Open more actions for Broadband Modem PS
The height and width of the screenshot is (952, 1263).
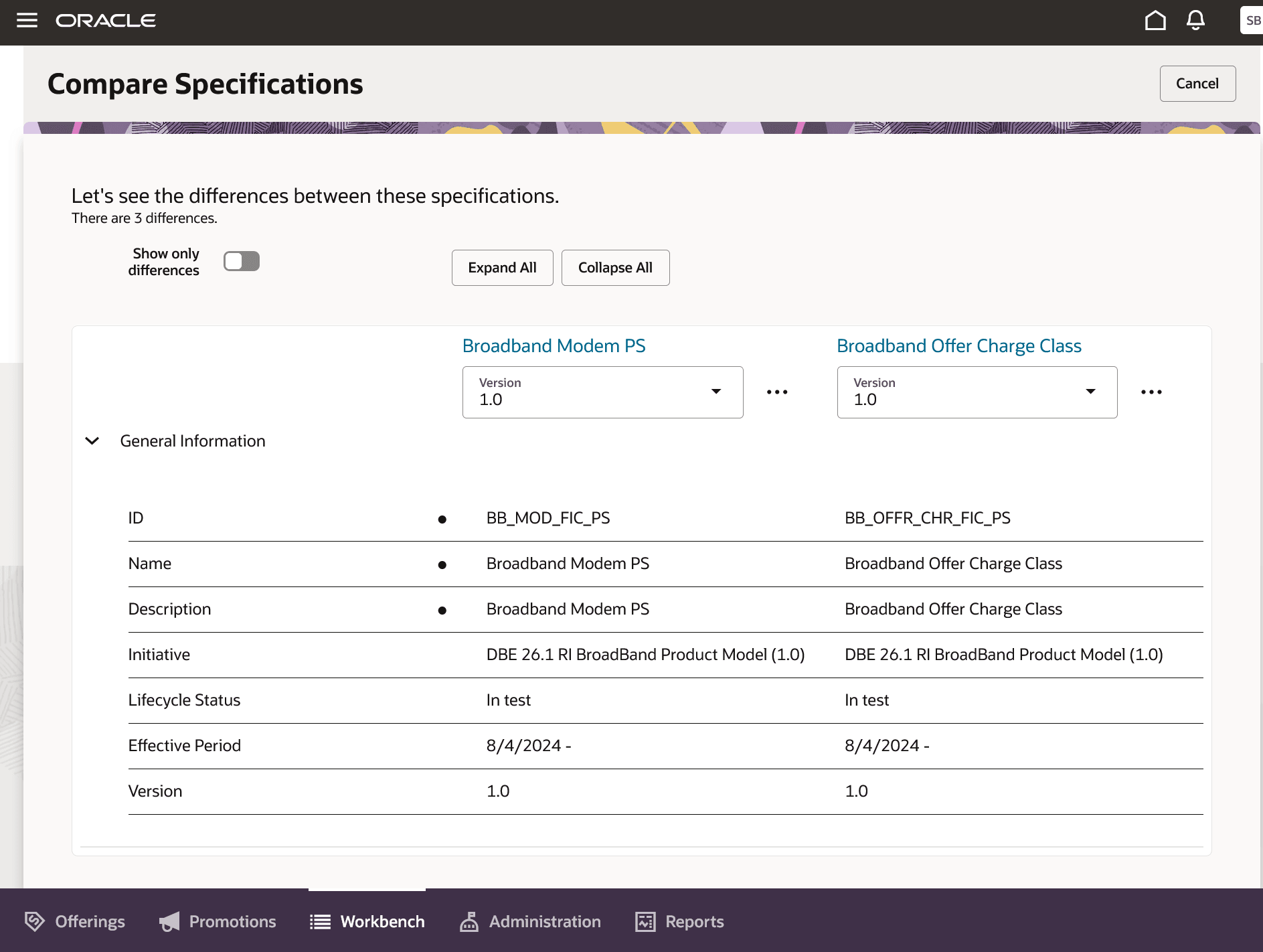click(x=776, y=392)
